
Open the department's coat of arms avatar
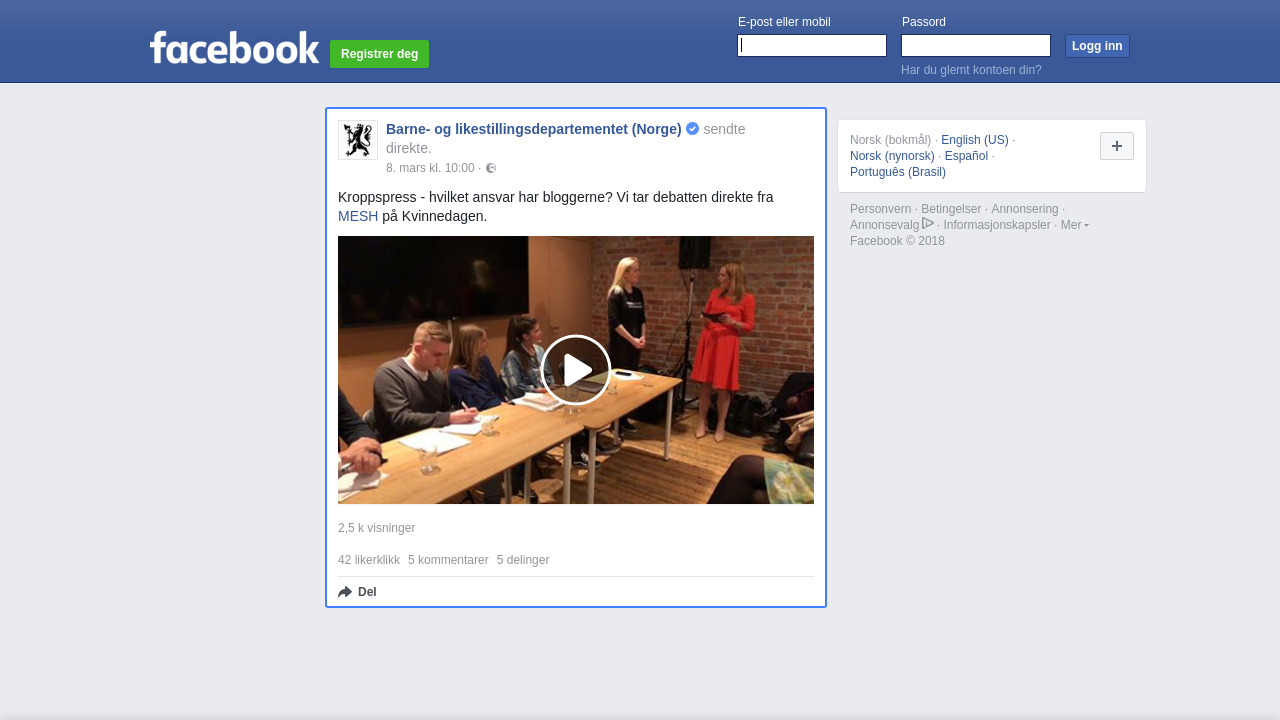click(x=358, y=140)
